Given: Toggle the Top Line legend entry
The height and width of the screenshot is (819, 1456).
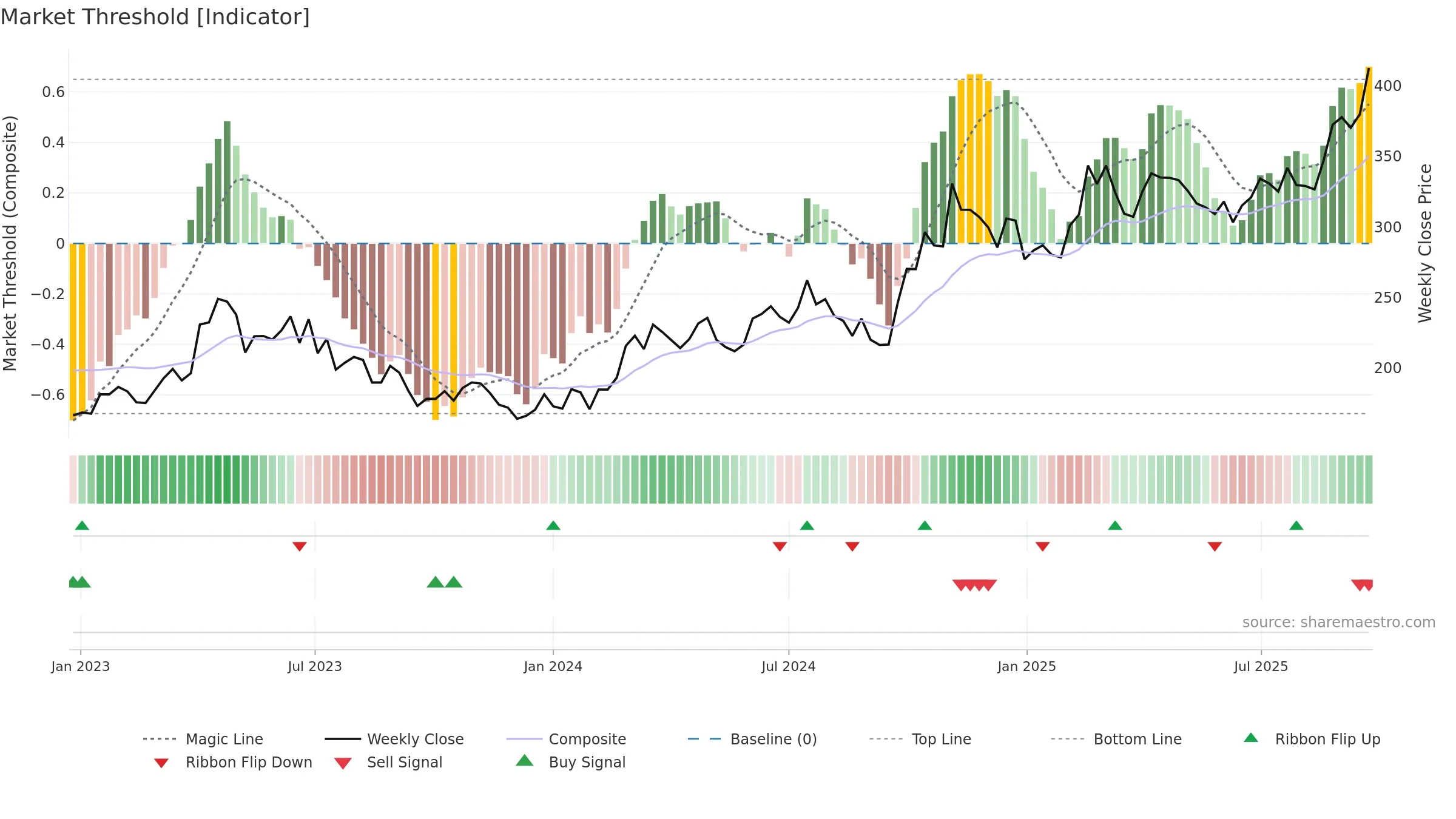Looking at the screenshot, I should coord(920,739).
